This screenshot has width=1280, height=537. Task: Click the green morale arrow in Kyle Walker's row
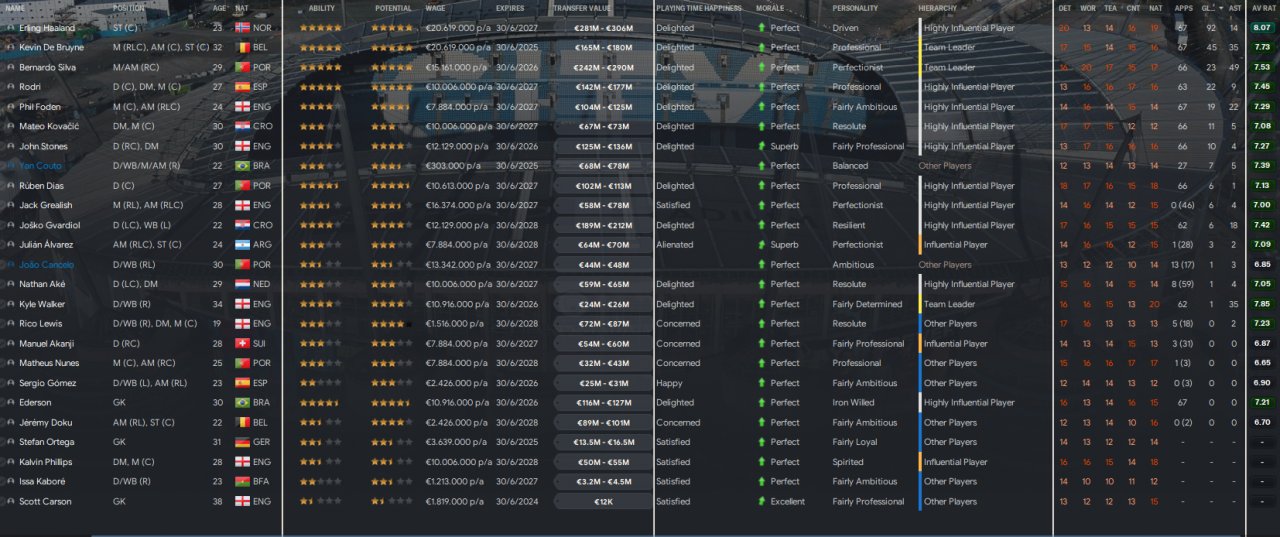pos(762,304)
